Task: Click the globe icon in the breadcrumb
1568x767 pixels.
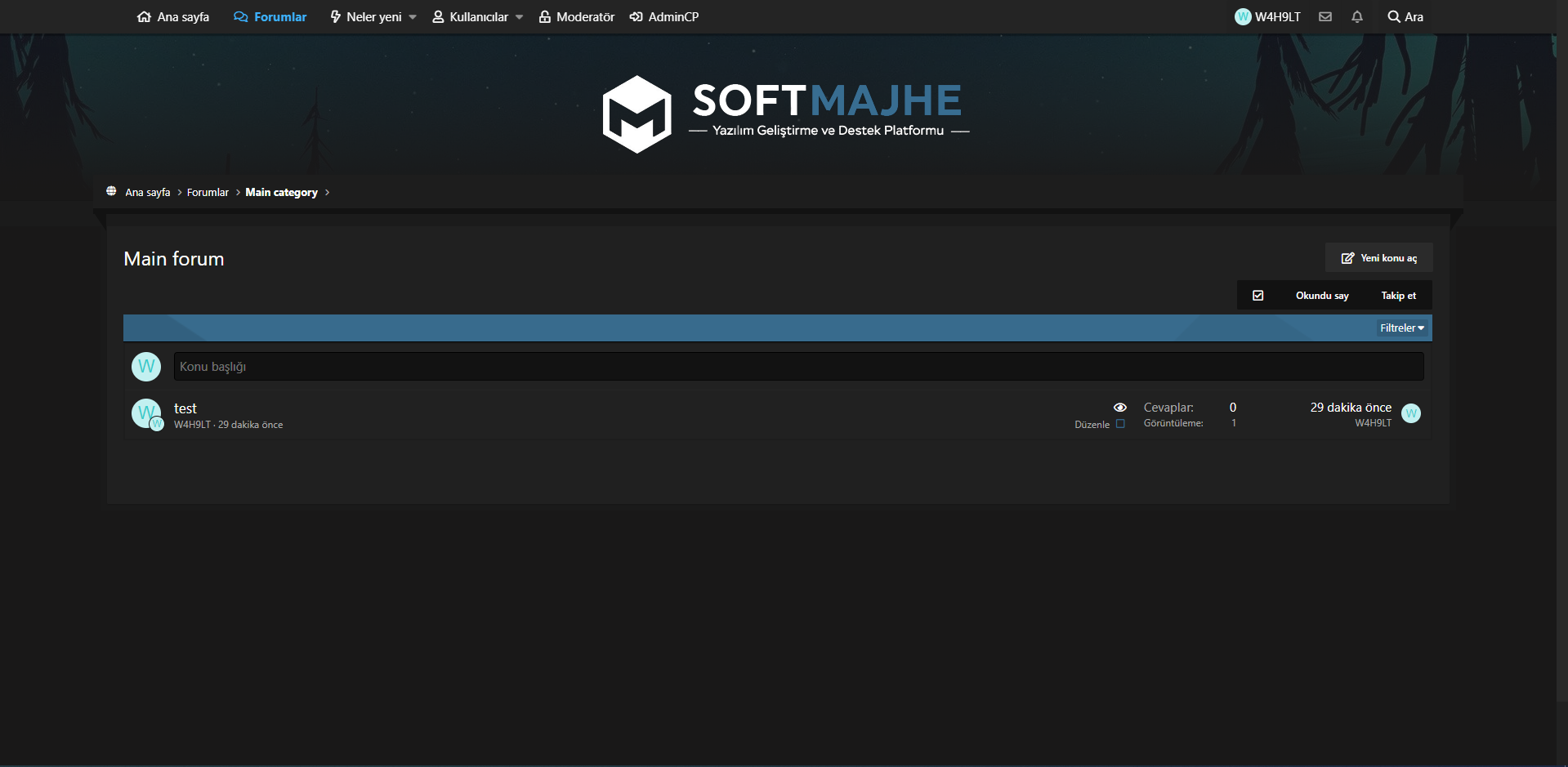Action: [111, 191]
